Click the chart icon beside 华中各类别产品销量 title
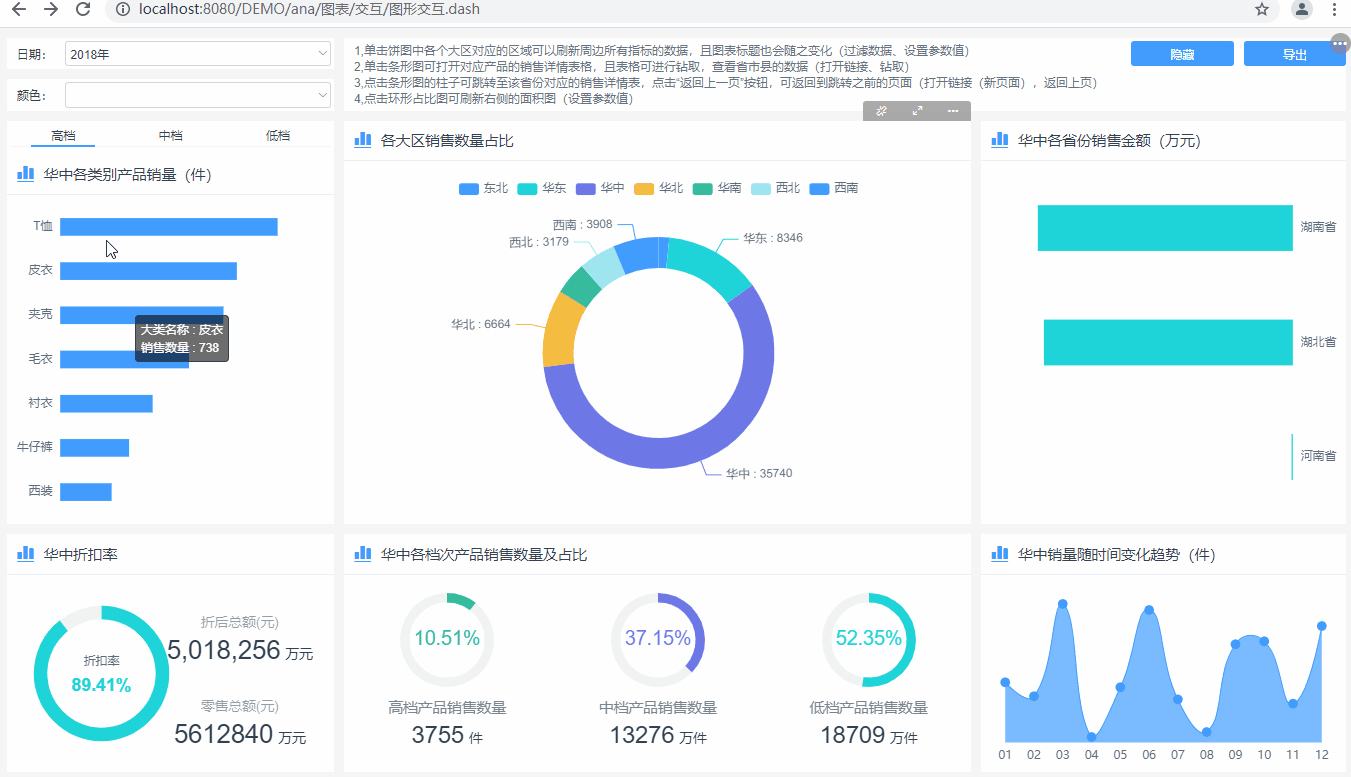Viewport: 1351px width, 777px height. pyautogui.click(x=25, y=173)
